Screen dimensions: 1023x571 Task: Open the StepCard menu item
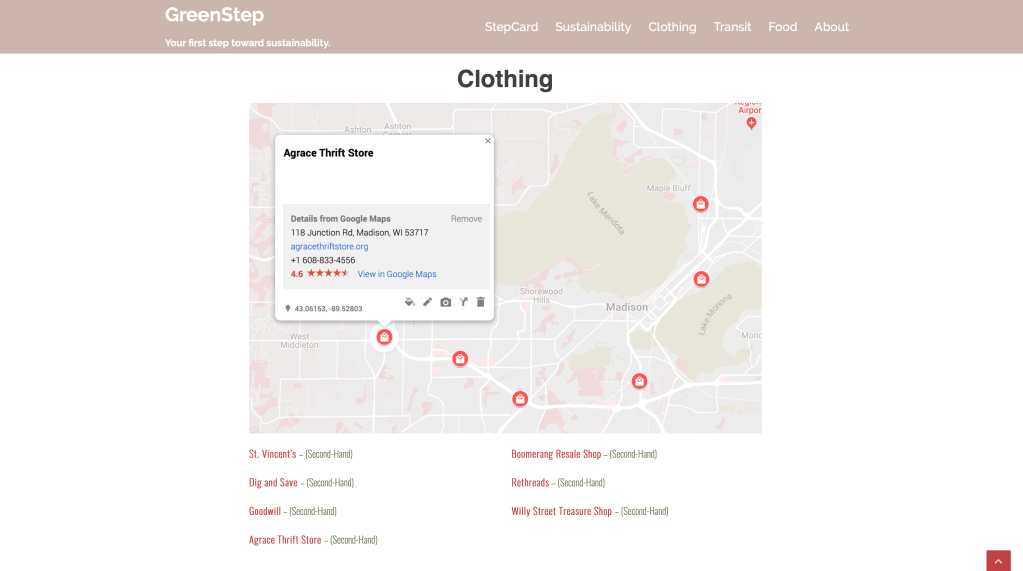(511, 27)
